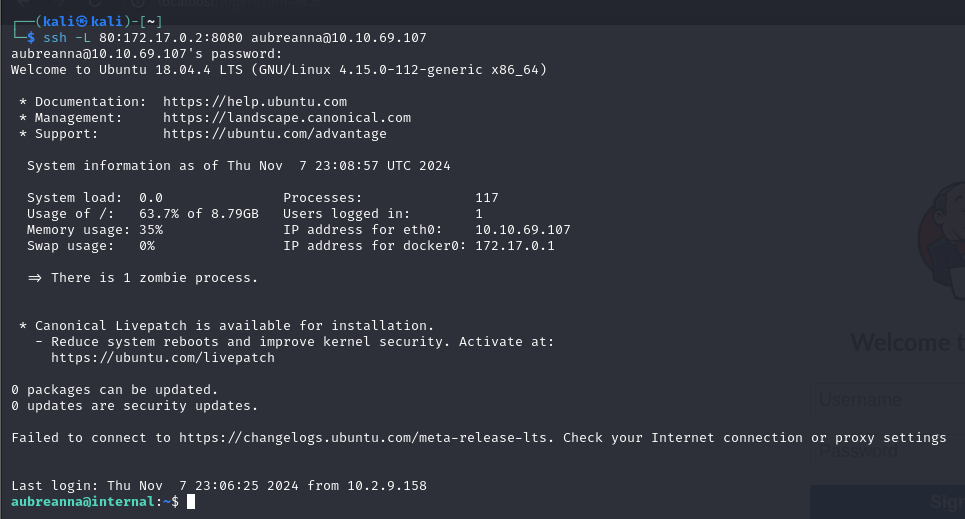965x519 pixels.
Task: Click the Kali skull symbol in the prompt
Action: [76, 21]
